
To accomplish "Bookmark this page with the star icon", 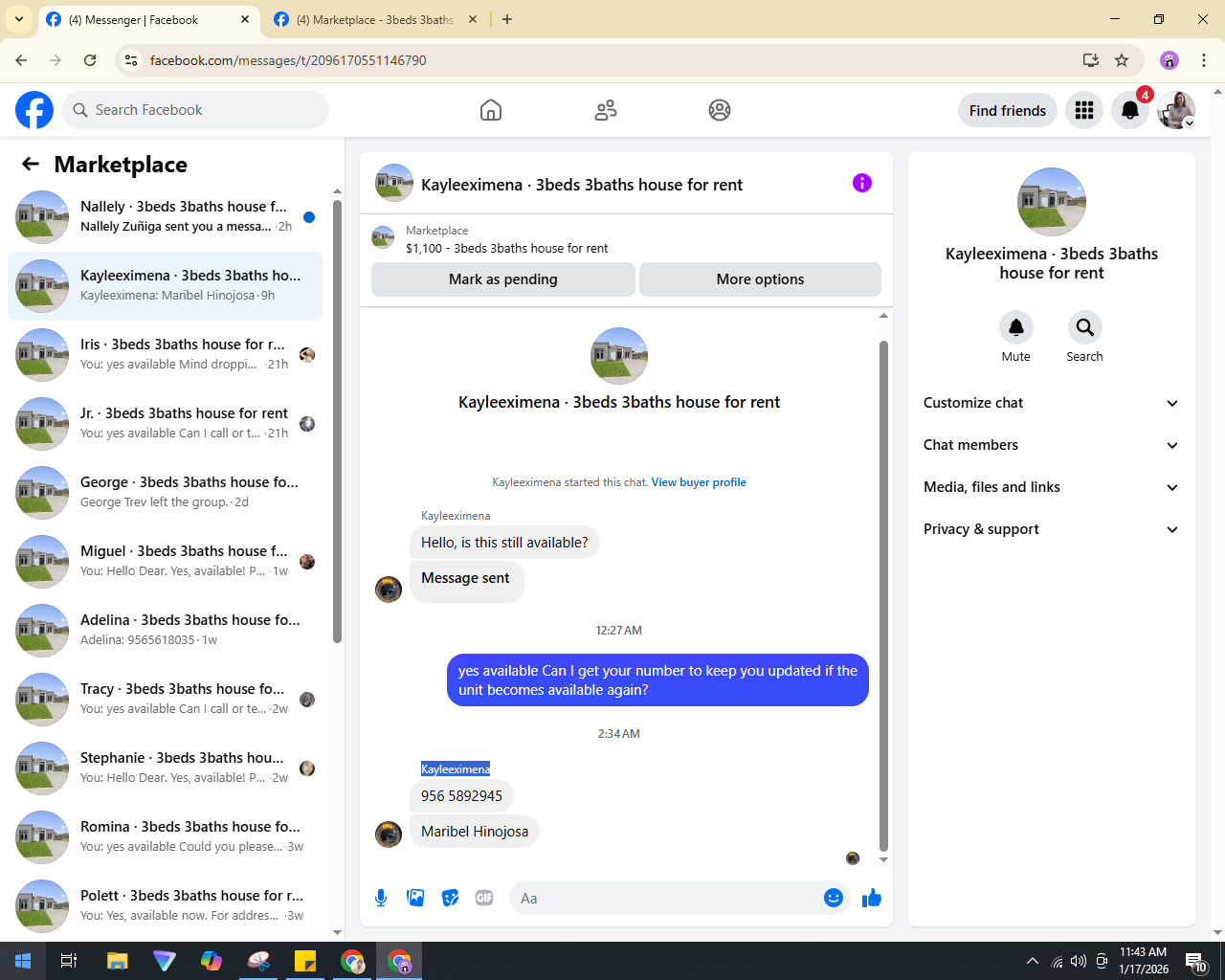I will point(1122,60).
